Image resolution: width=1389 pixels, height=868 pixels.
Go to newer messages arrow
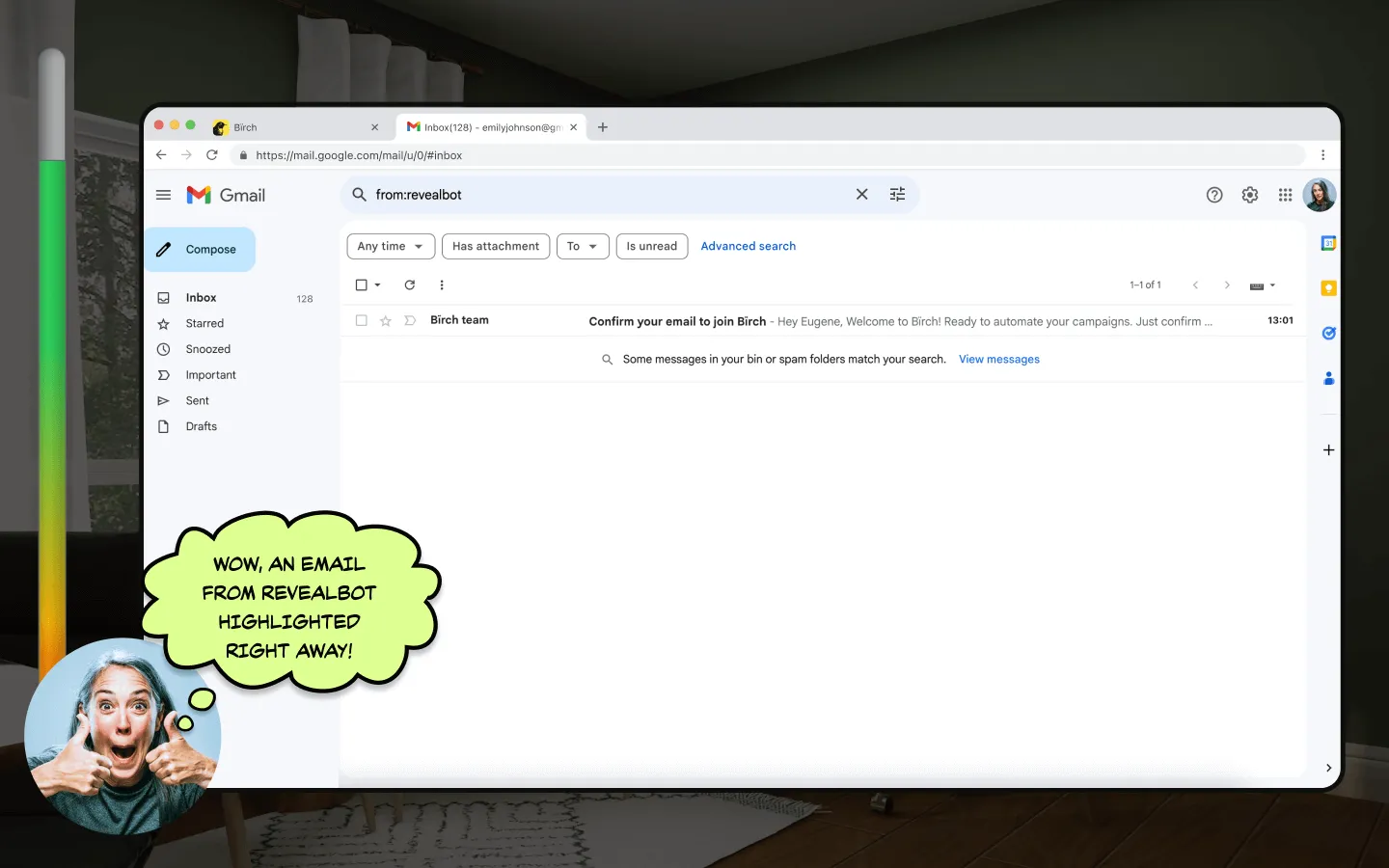[x=1195, y=285]
